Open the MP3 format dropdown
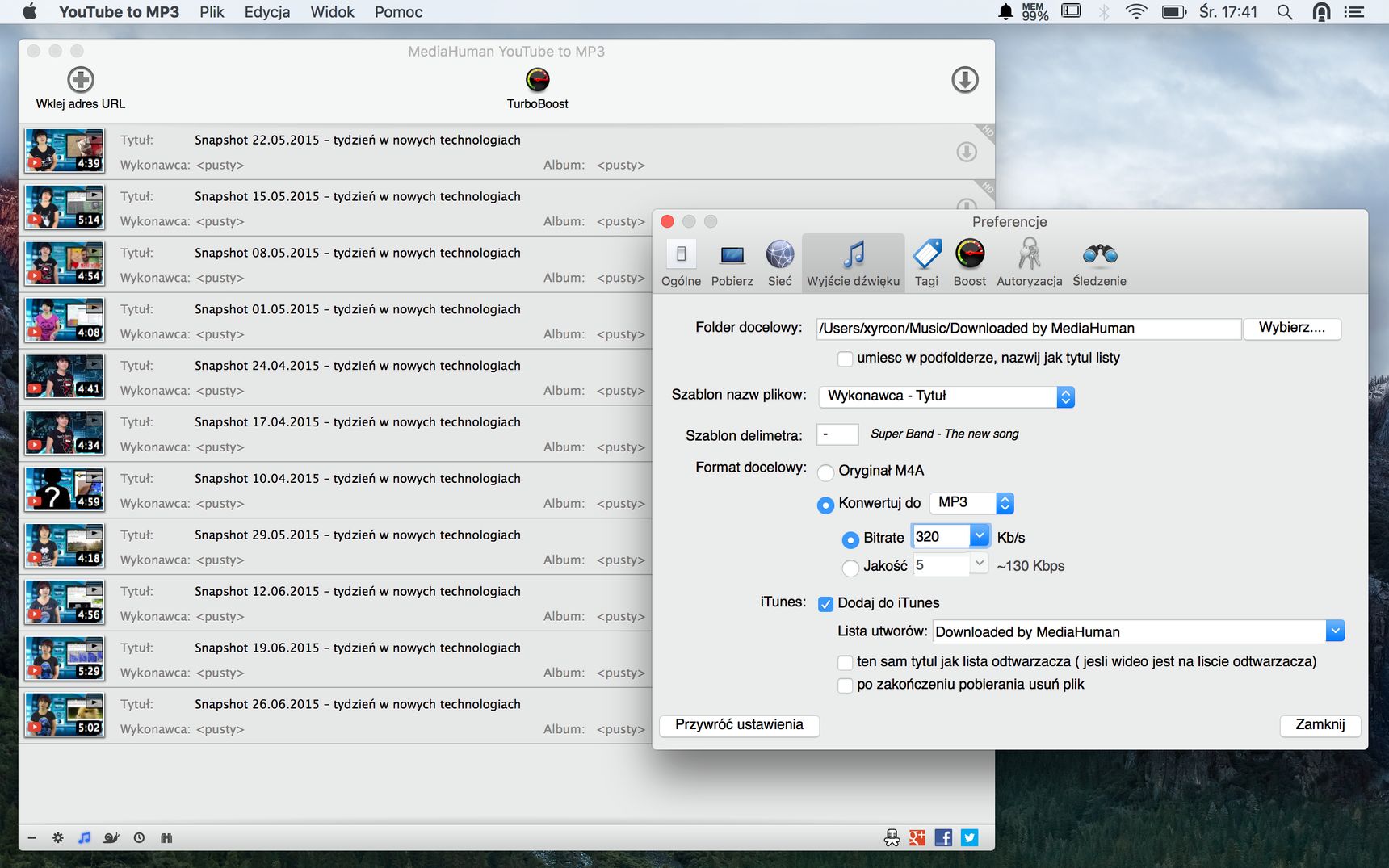The height and width of the screenshot is (868, 1389). 971,503
